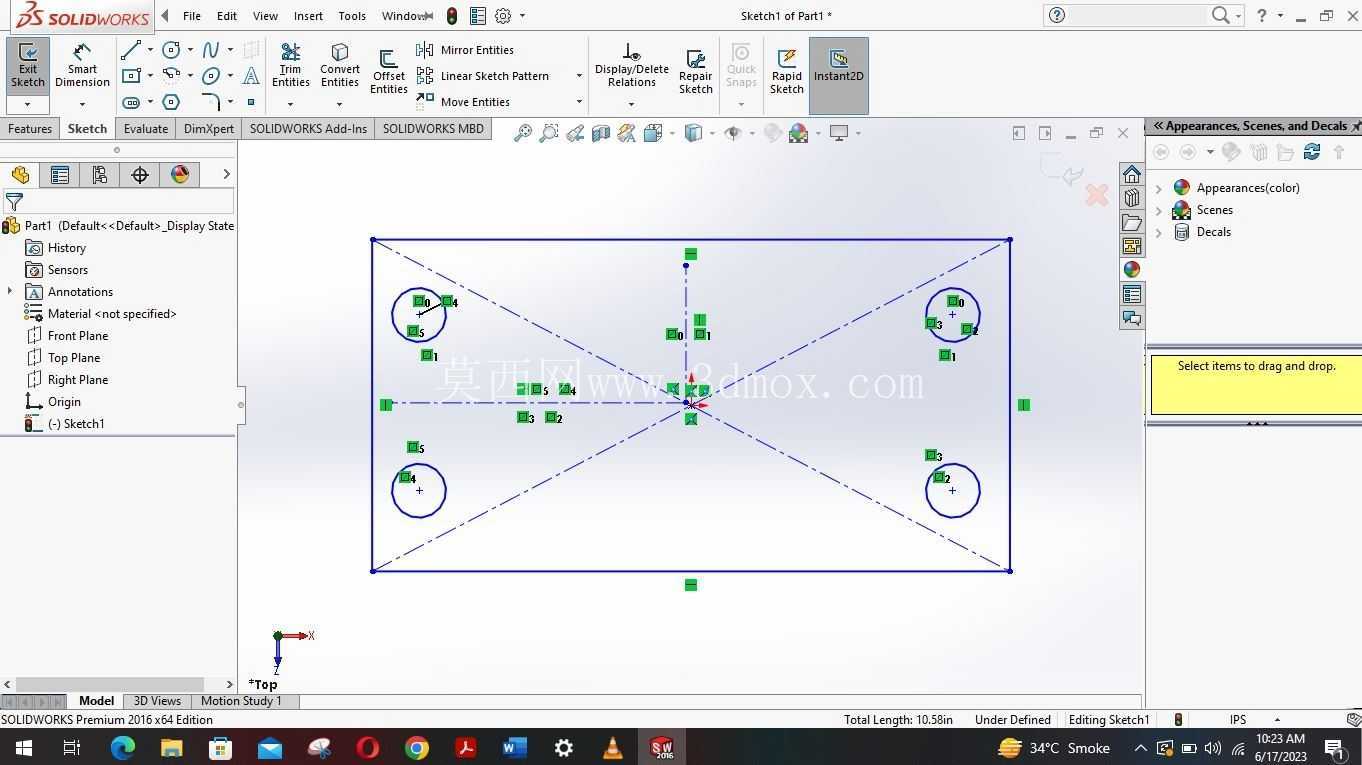
Task: Open the File menu
Action: [192, 16]
